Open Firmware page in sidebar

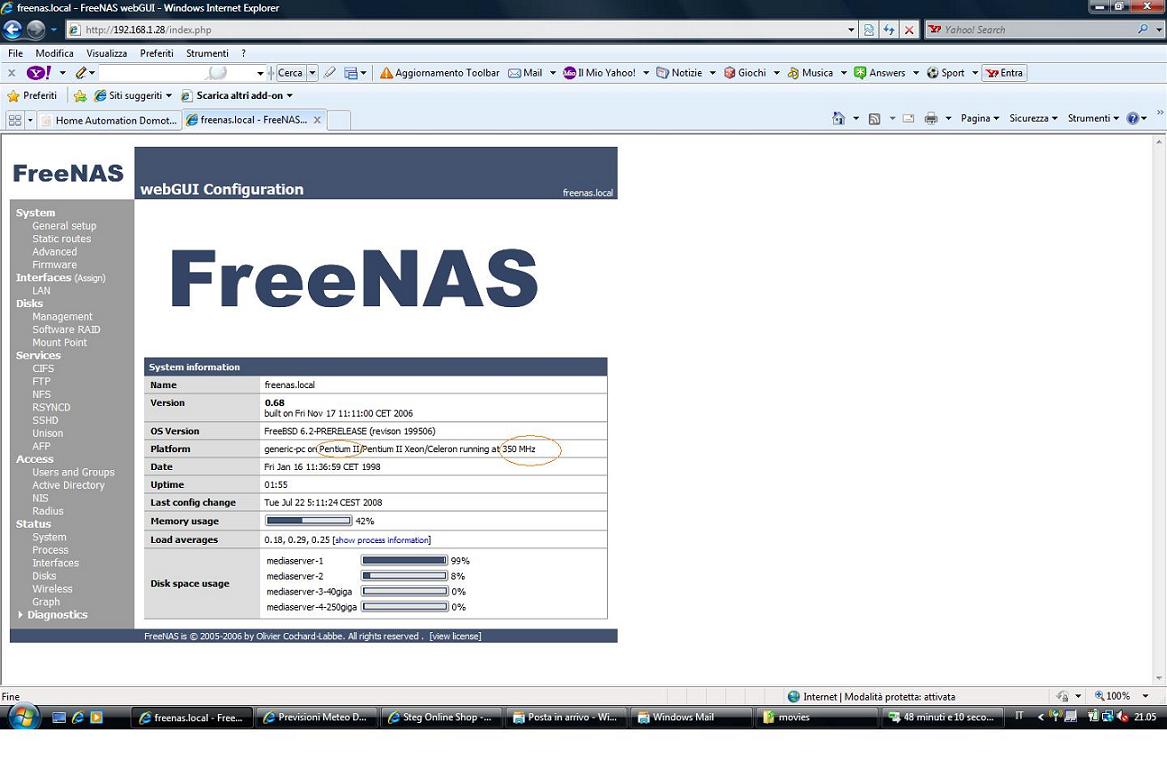[54, 265]
